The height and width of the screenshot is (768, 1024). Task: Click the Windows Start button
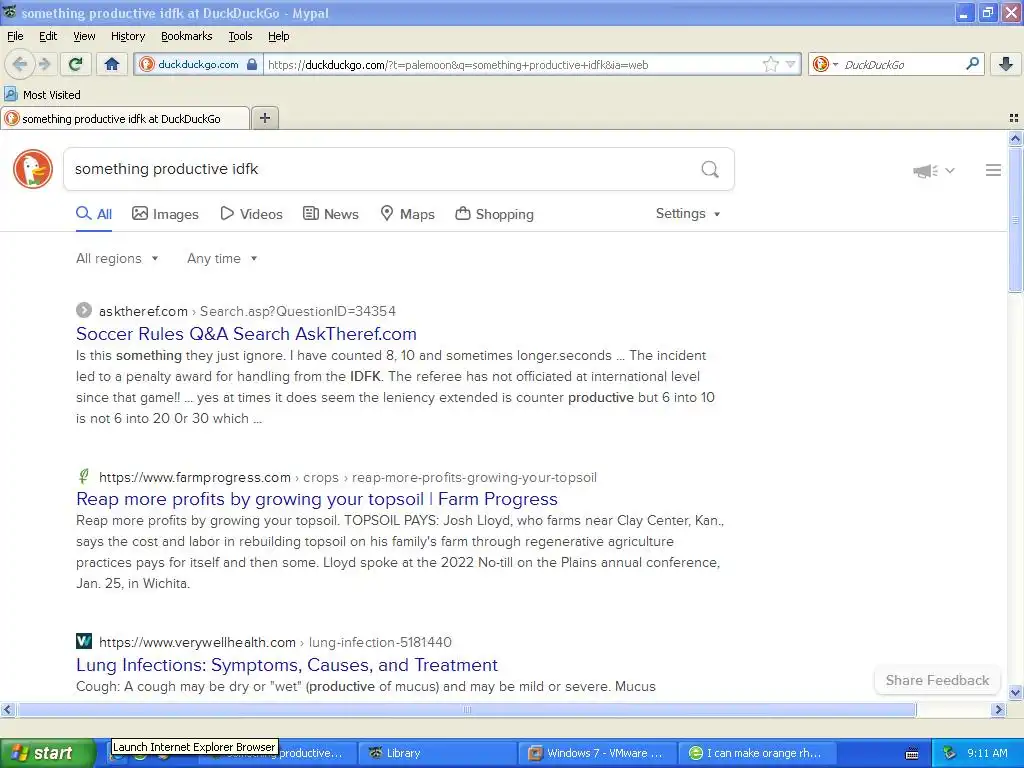click(x=47, y=753)
